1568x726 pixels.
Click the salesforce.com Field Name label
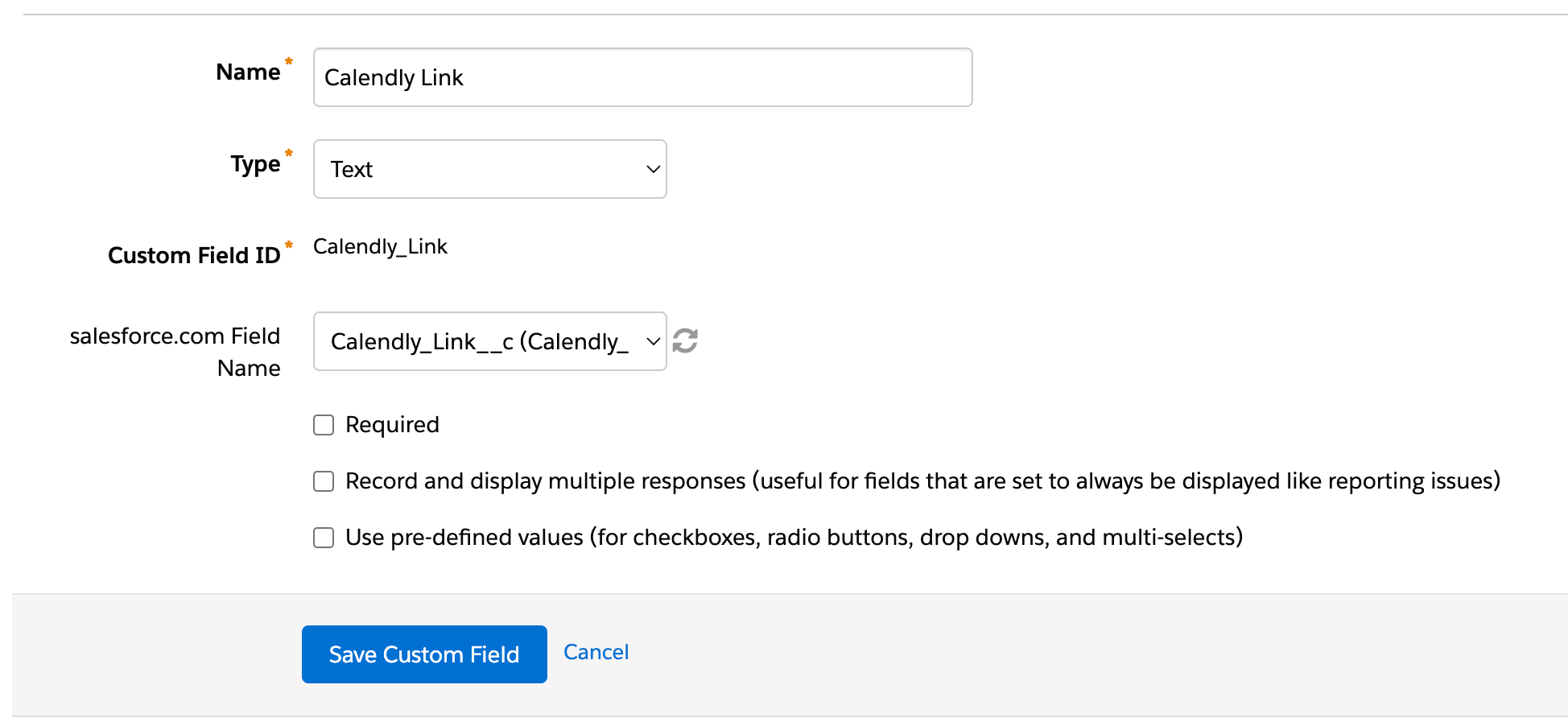[175, 352]
